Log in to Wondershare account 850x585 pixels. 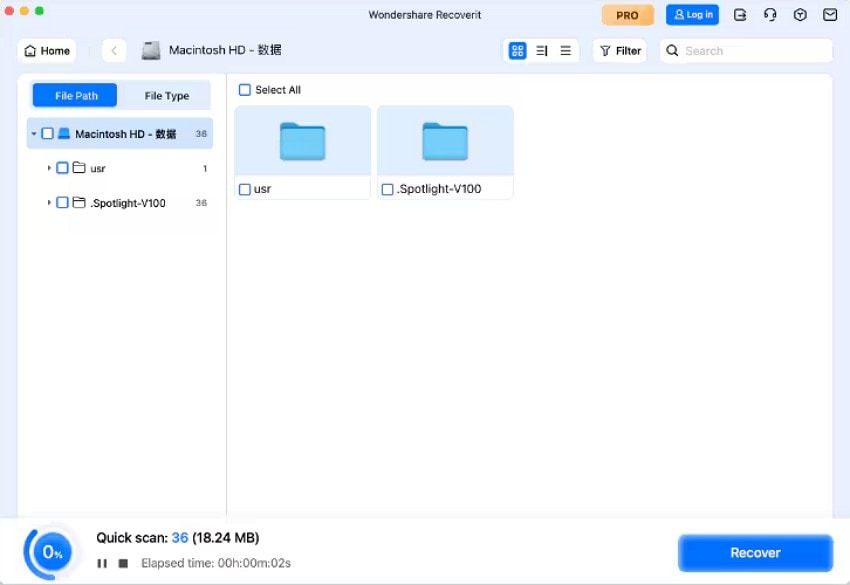point(693,15)
